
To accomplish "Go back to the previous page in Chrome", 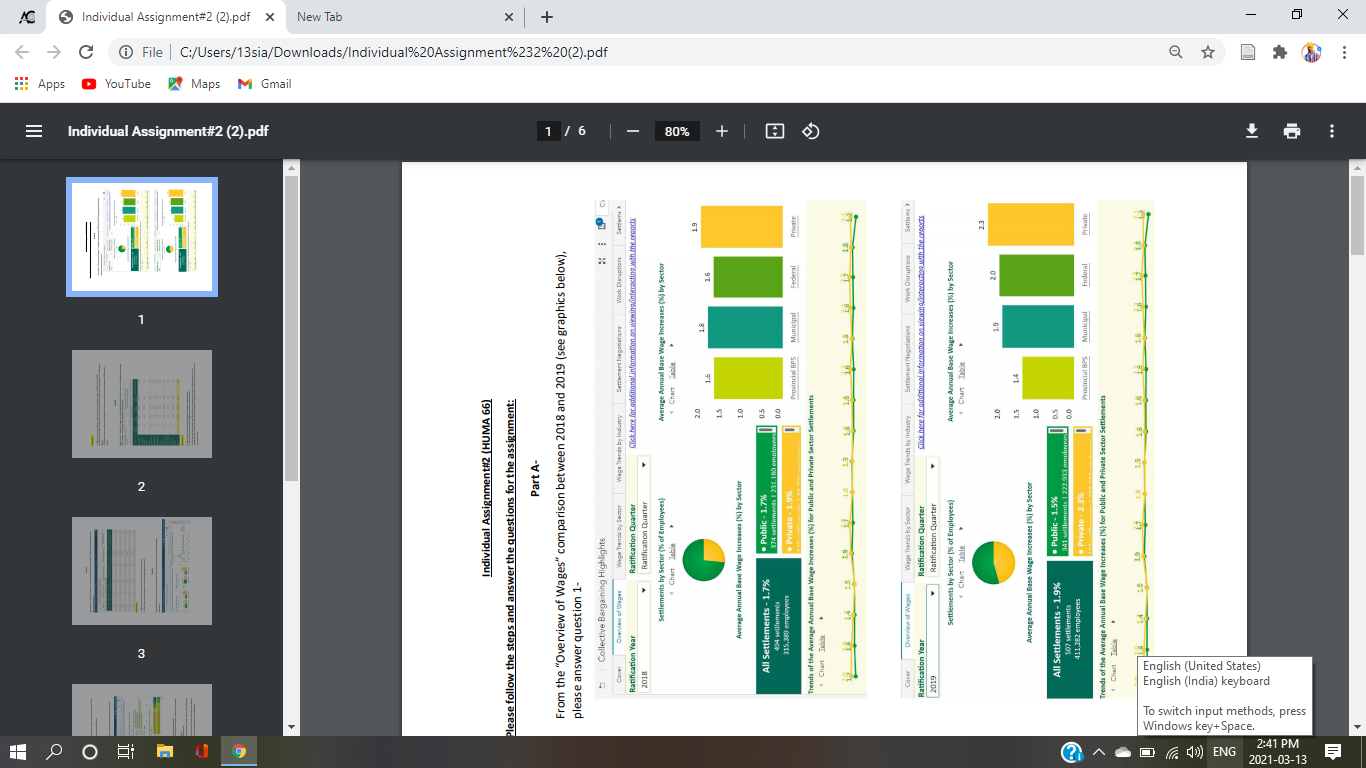I will 22,52.
